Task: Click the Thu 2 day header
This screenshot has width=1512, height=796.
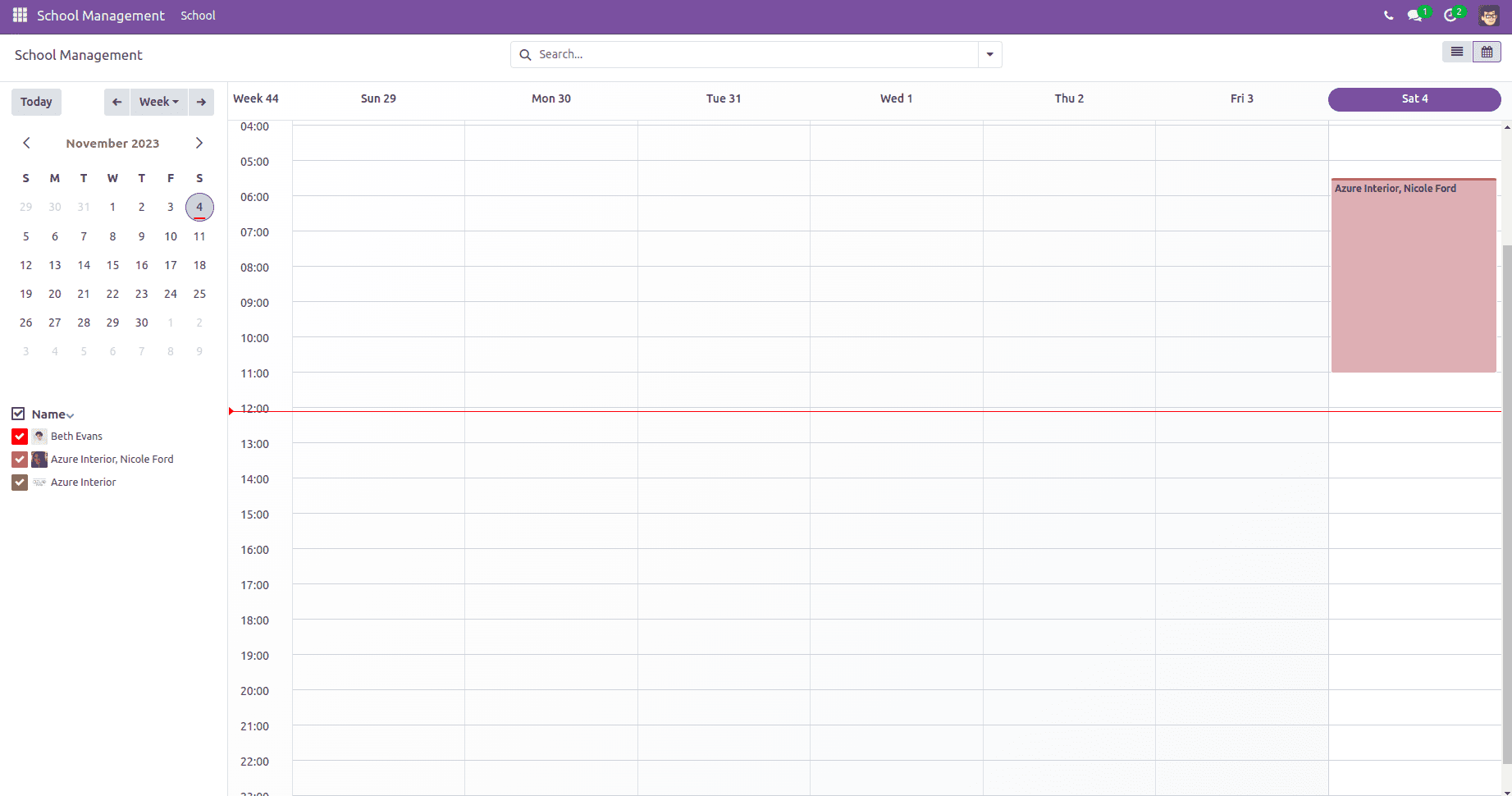Action: pyautogui.click(x=1069, y=98)
